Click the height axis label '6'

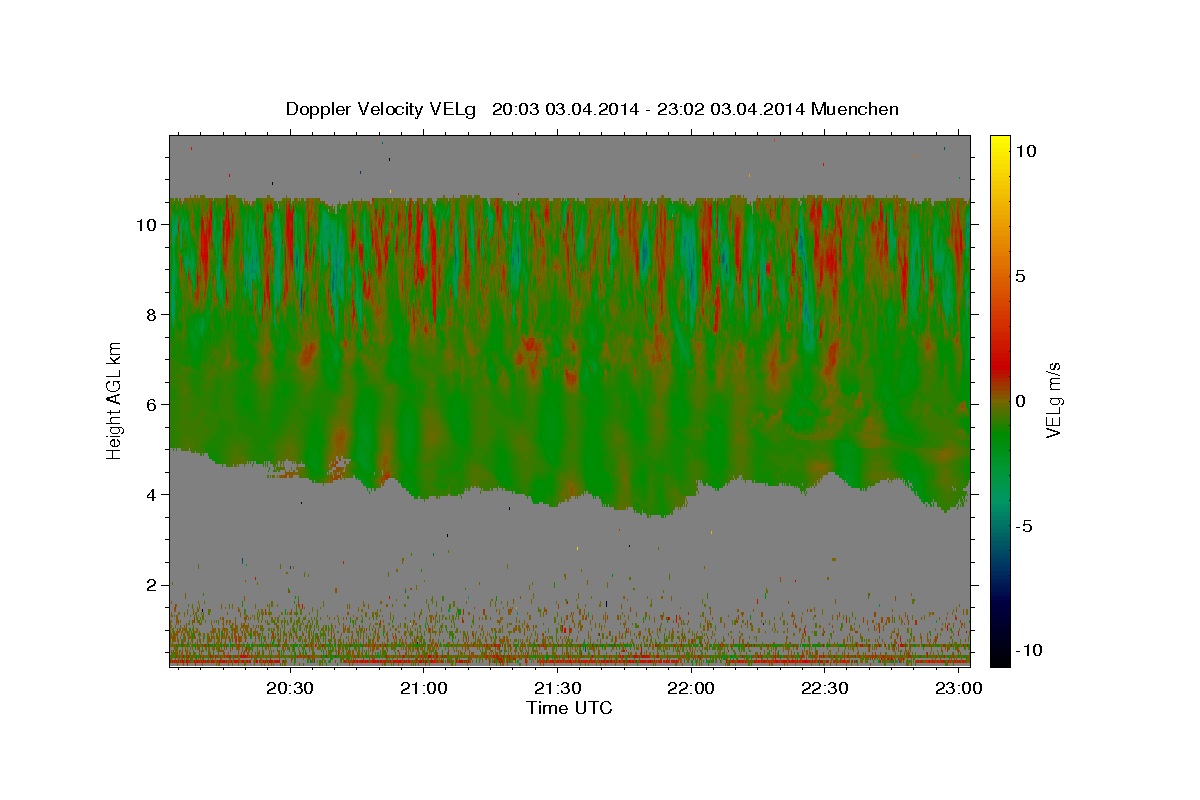click(151, 405)
